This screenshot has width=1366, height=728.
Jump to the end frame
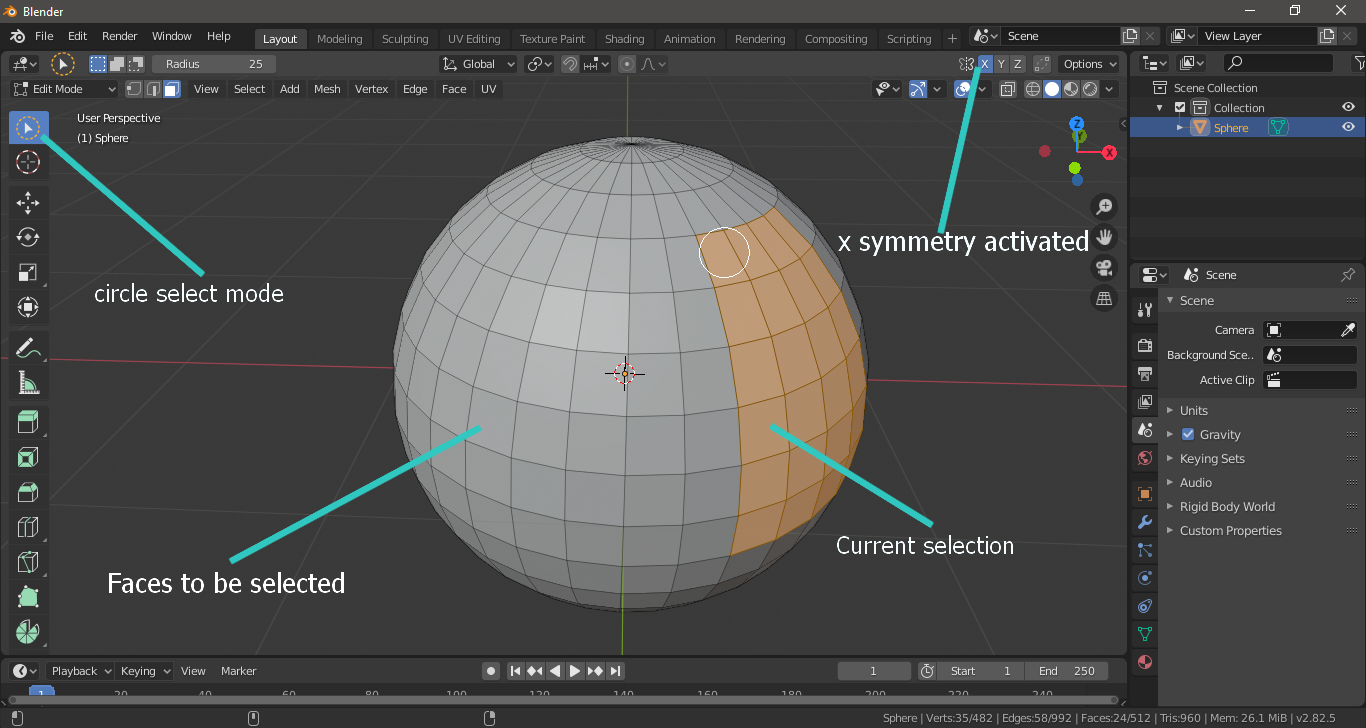[616, 671]
